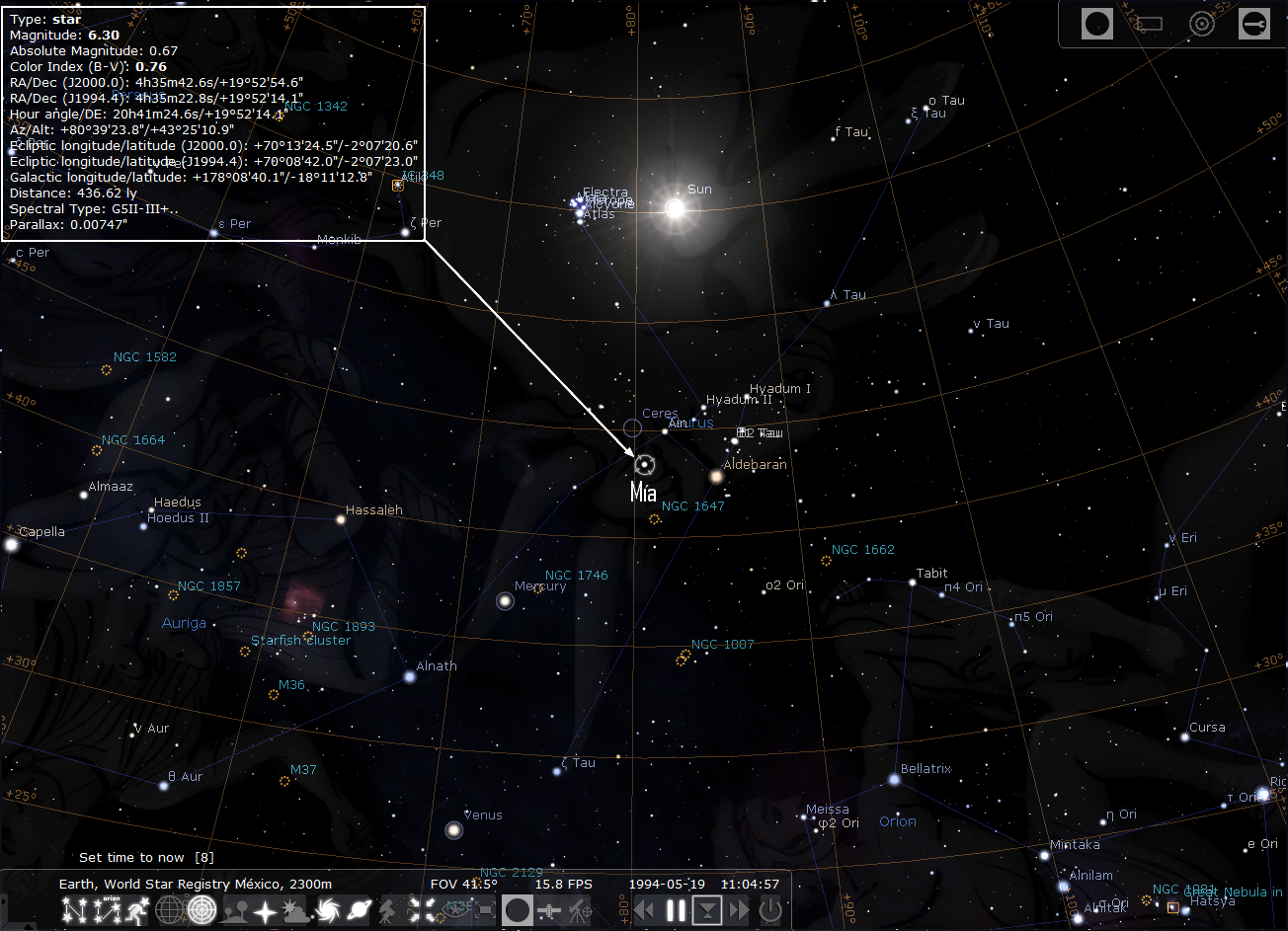Toggle constellation labels display
The height and width of the screenshot is (931, 1288).
pos(107,910)
